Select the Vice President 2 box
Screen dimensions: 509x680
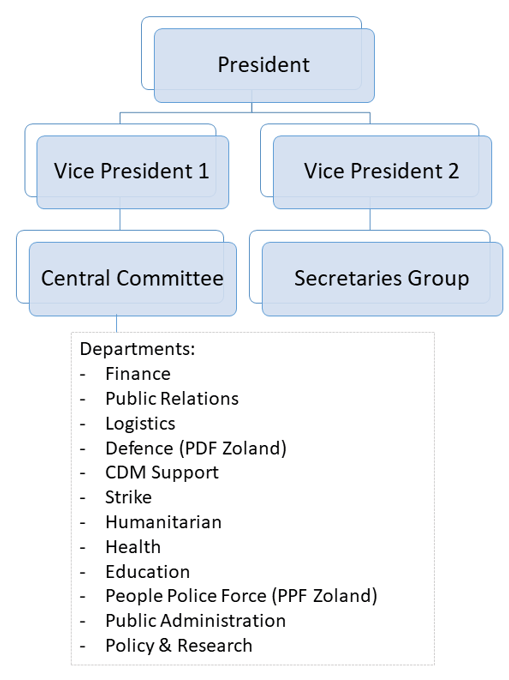tap(382, 172)
